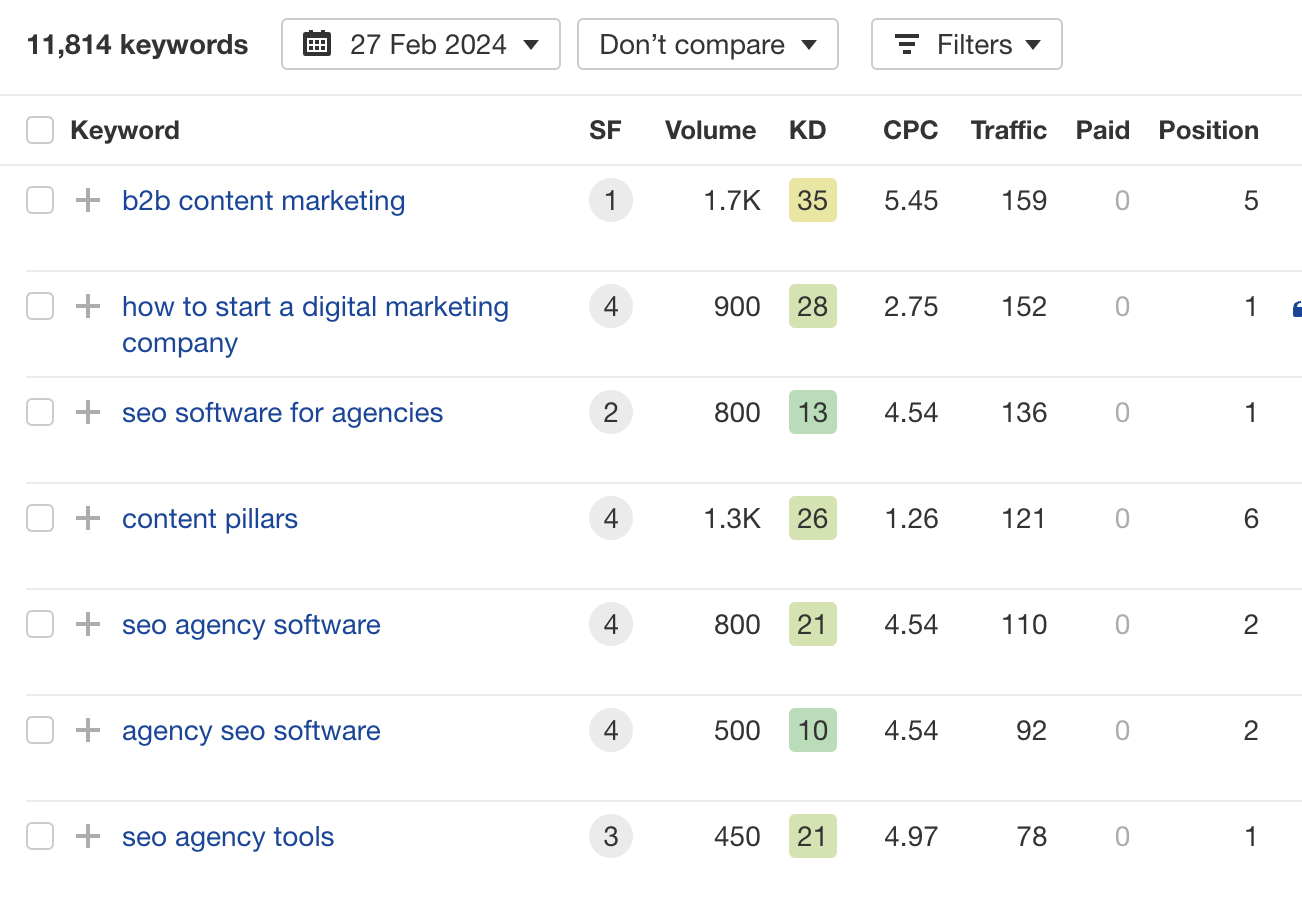Viewport: 1302px width, 900px height.
Task: Click the plus icon beside content pillars
Action: point(88,519)
